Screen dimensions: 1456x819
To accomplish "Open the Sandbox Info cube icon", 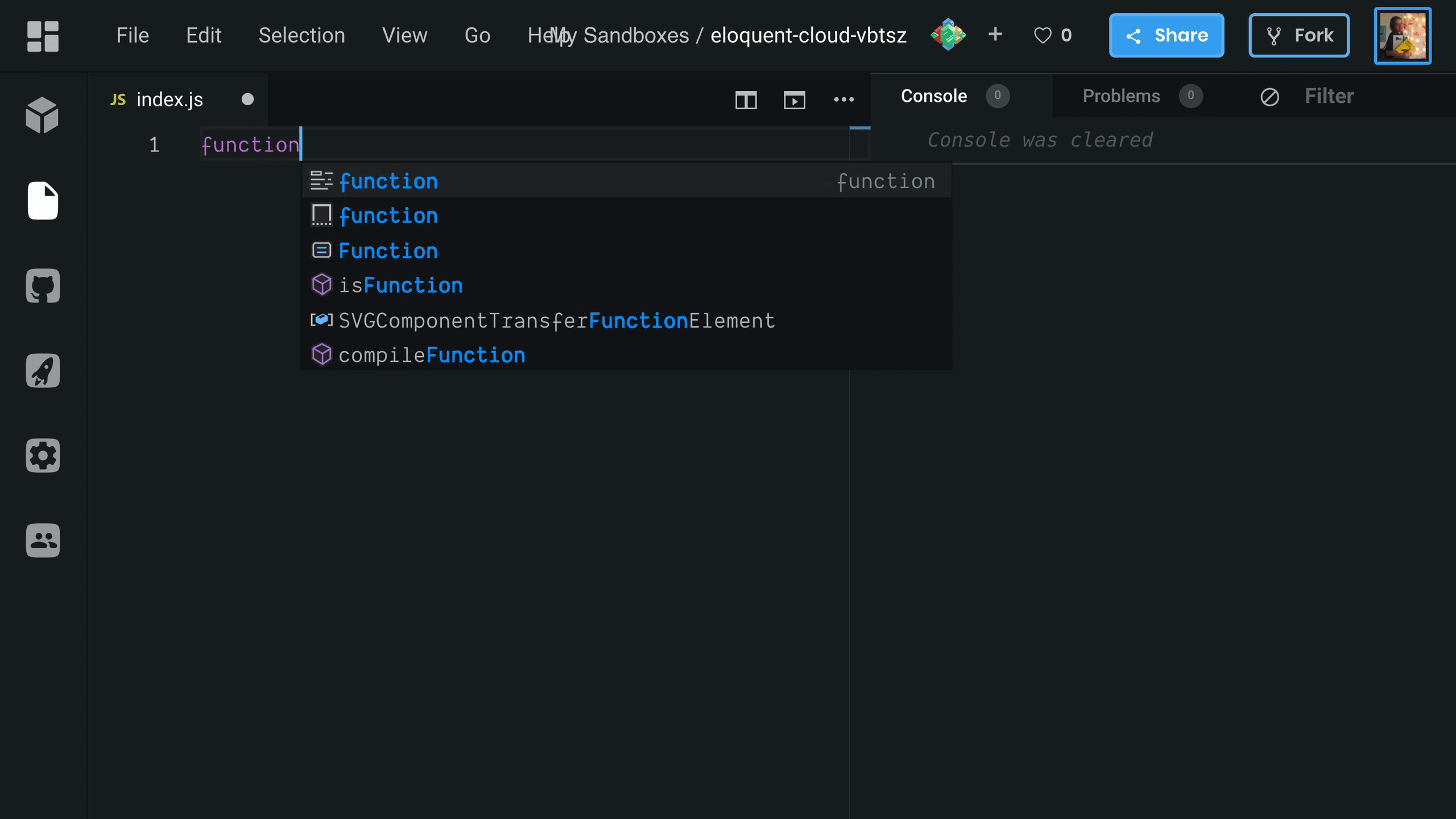I will tap(43, 115).
